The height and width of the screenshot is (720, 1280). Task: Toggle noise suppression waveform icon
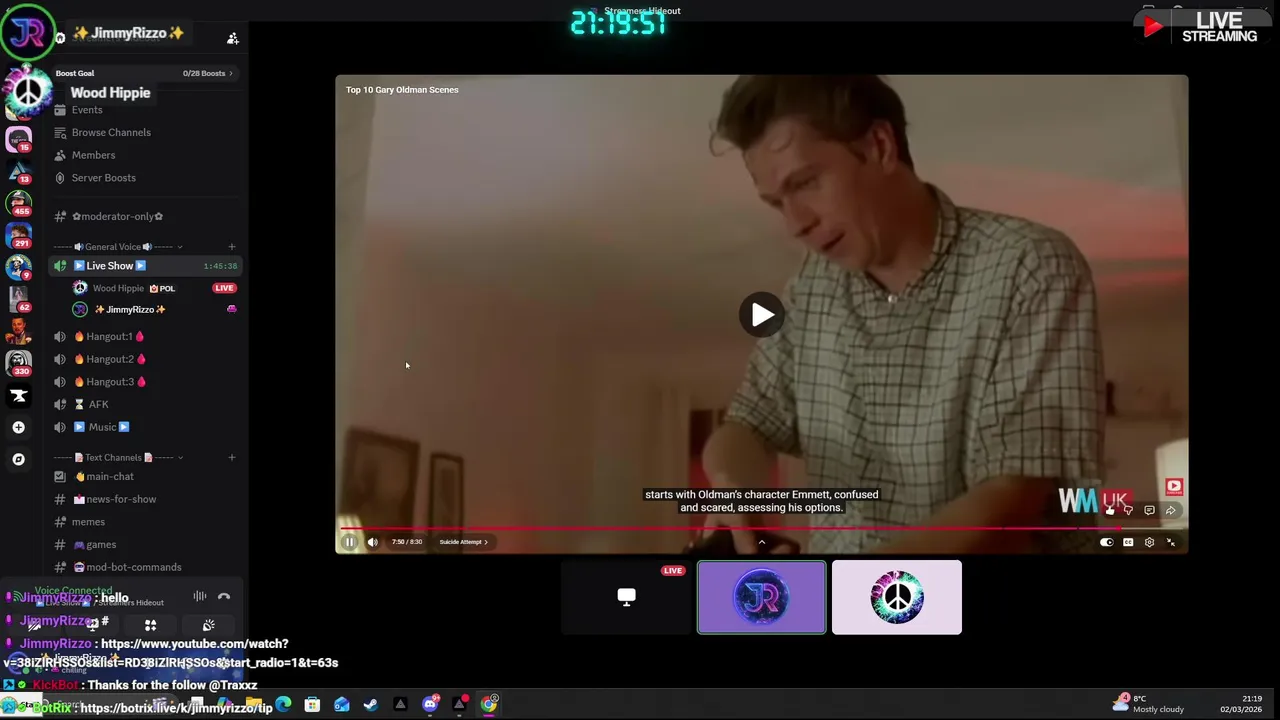coord(200,597)
